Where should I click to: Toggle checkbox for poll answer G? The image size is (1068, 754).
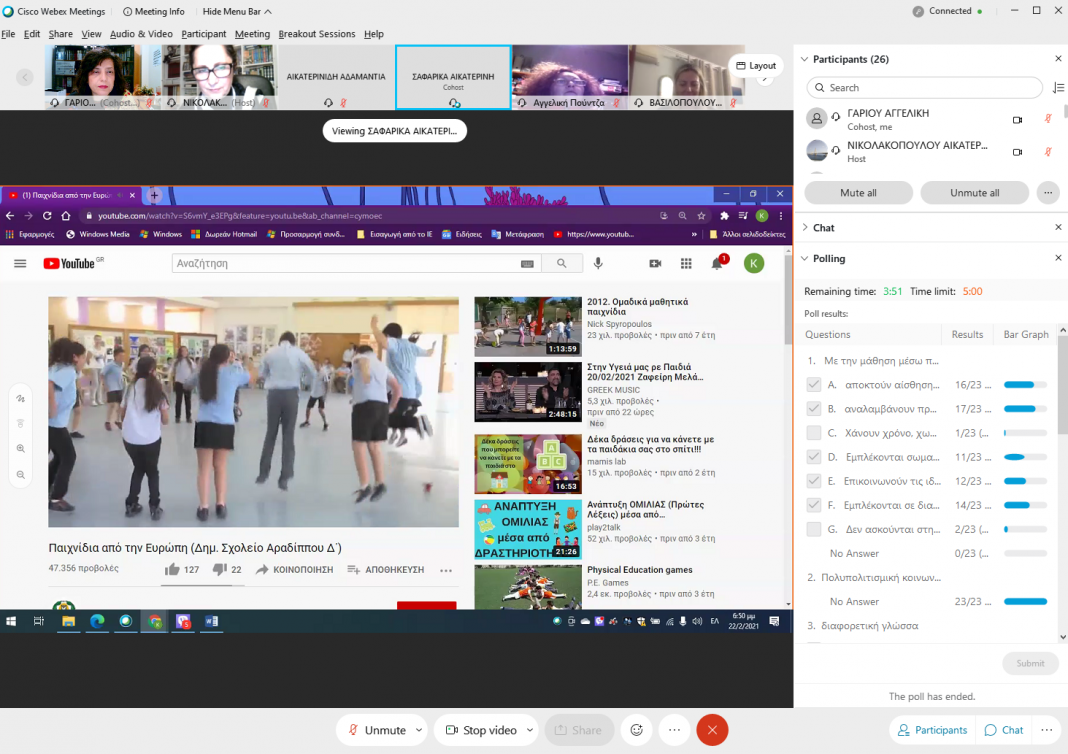coord(814,529)
